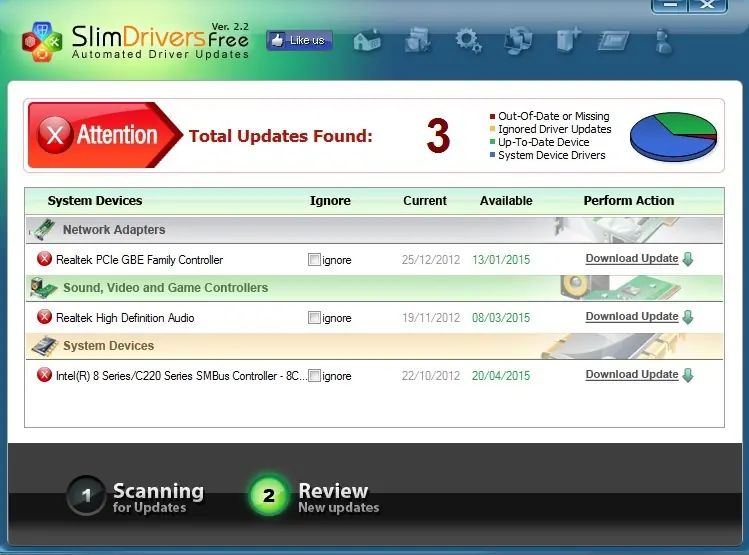749x555 pixels.
Task: Select the Network Adapters category row
Action: tap(374, 230)
